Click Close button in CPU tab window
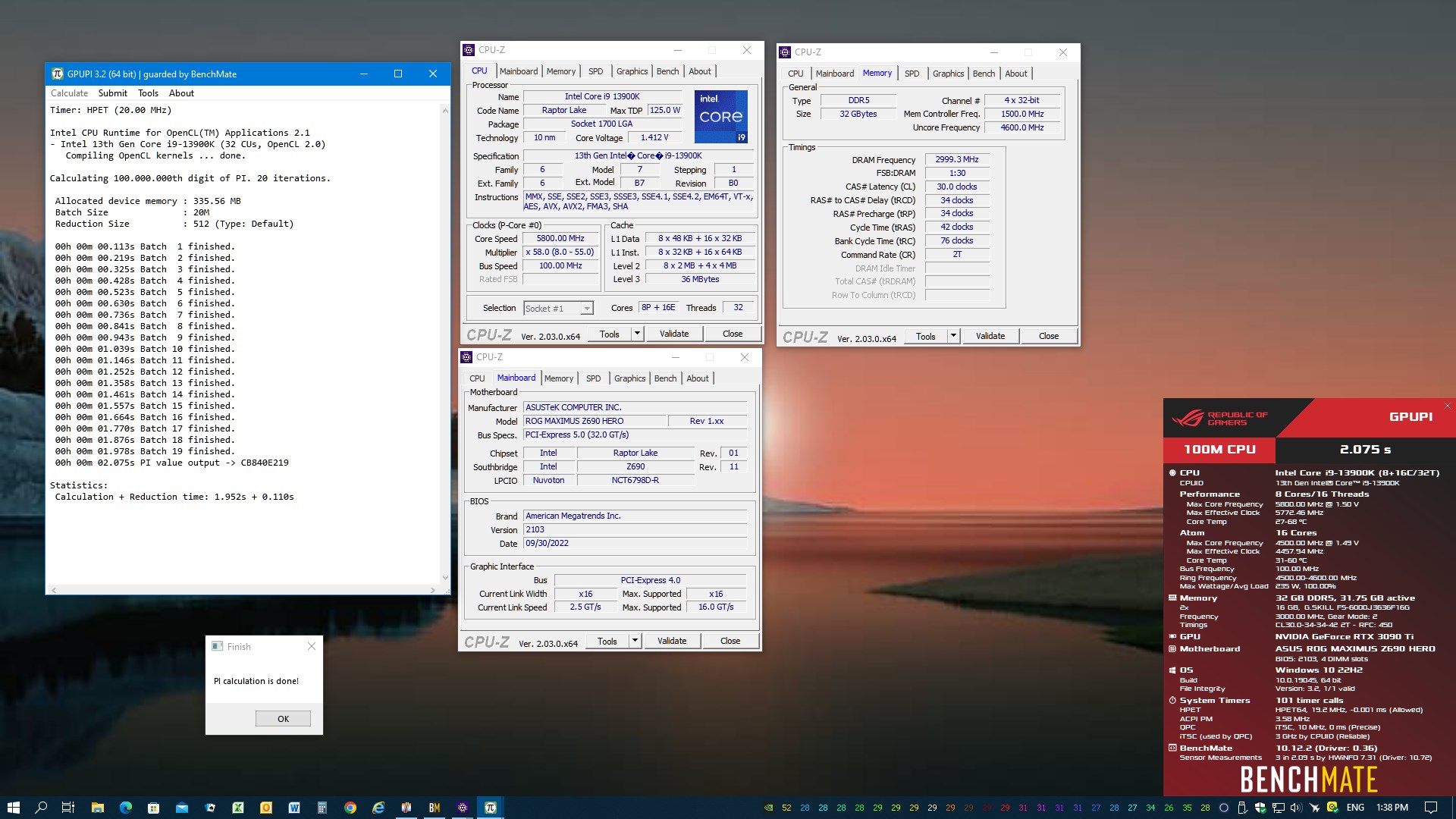Screen dimensions: 1456x819 [733, 334]
